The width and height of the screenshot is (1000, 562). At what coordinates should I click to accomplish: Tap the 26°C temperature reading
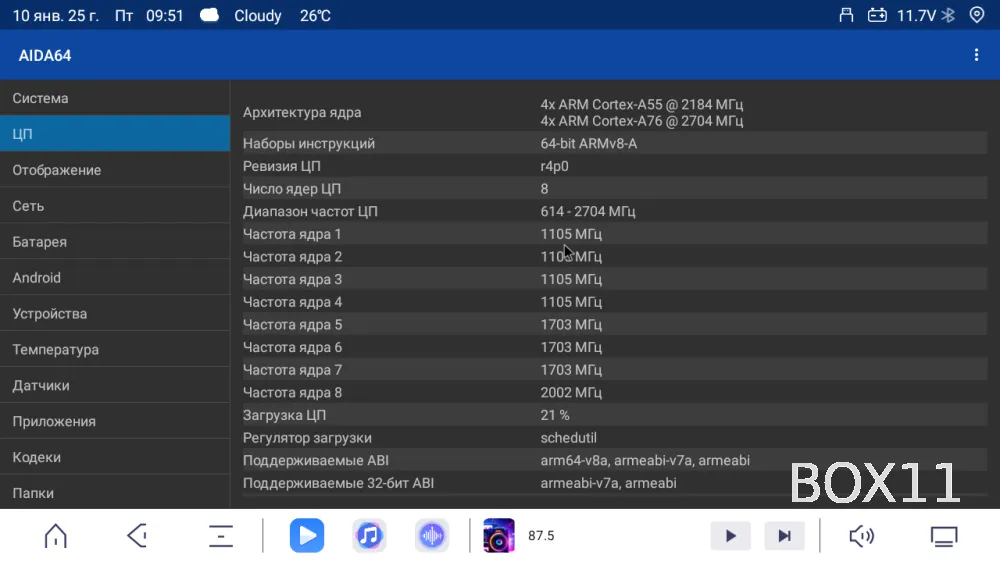tap(315, 16)
